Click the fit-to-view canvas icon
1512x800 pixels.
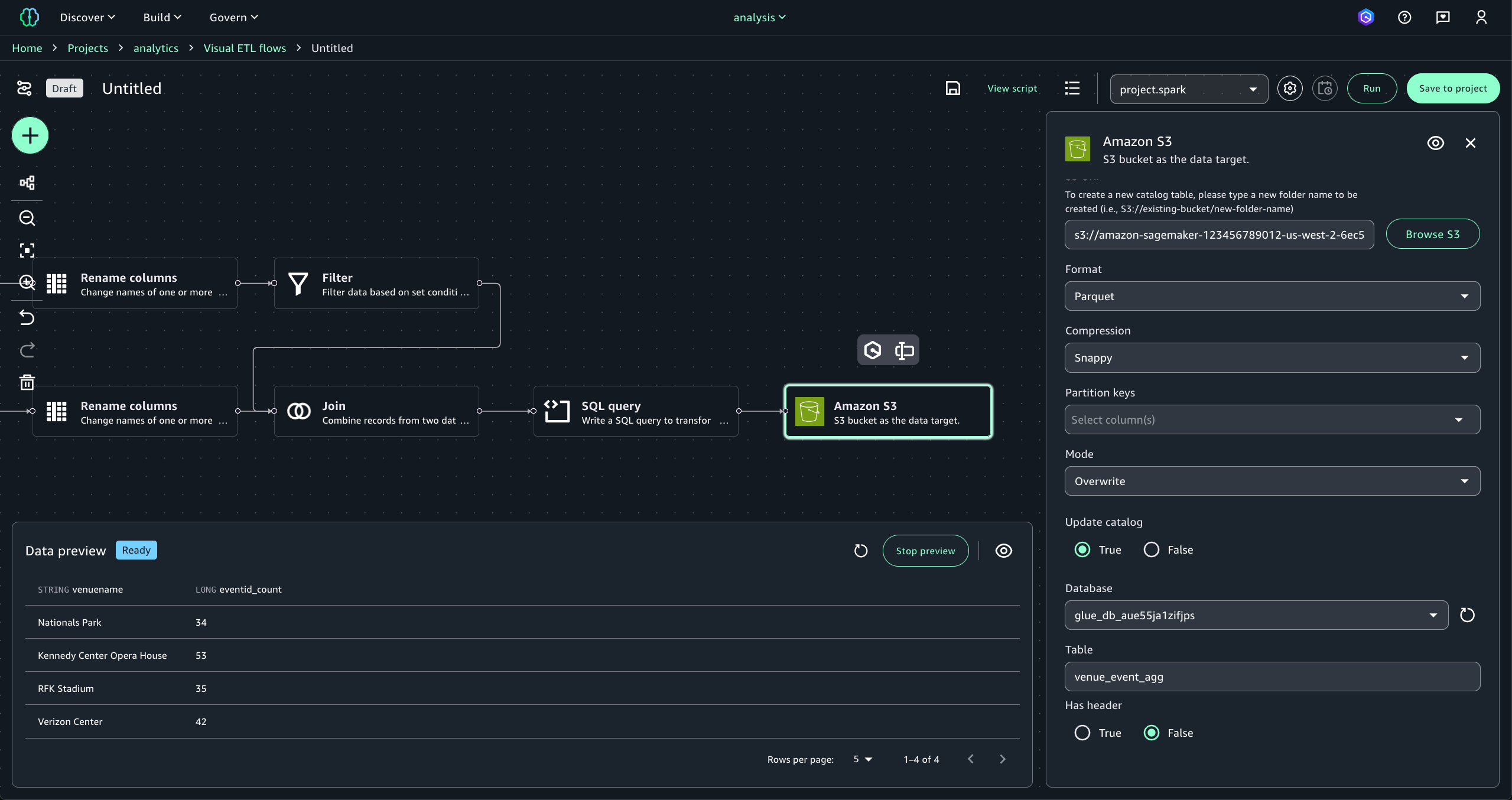tap(27, 251)
